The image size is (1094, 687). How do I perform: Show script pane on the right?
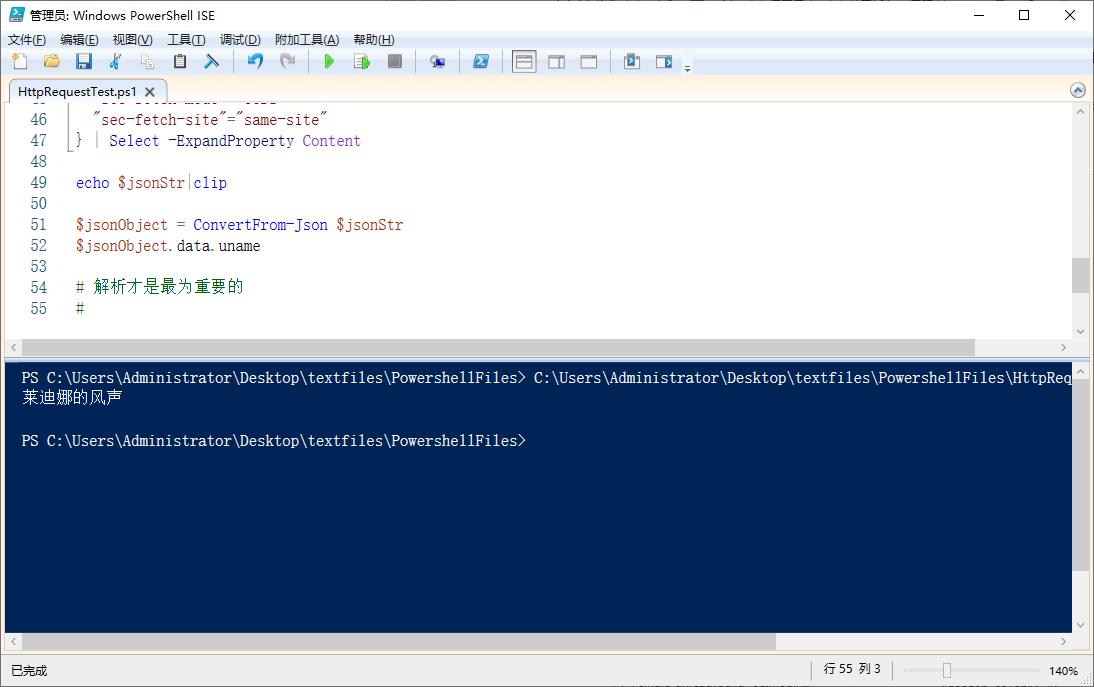[557, 62]
